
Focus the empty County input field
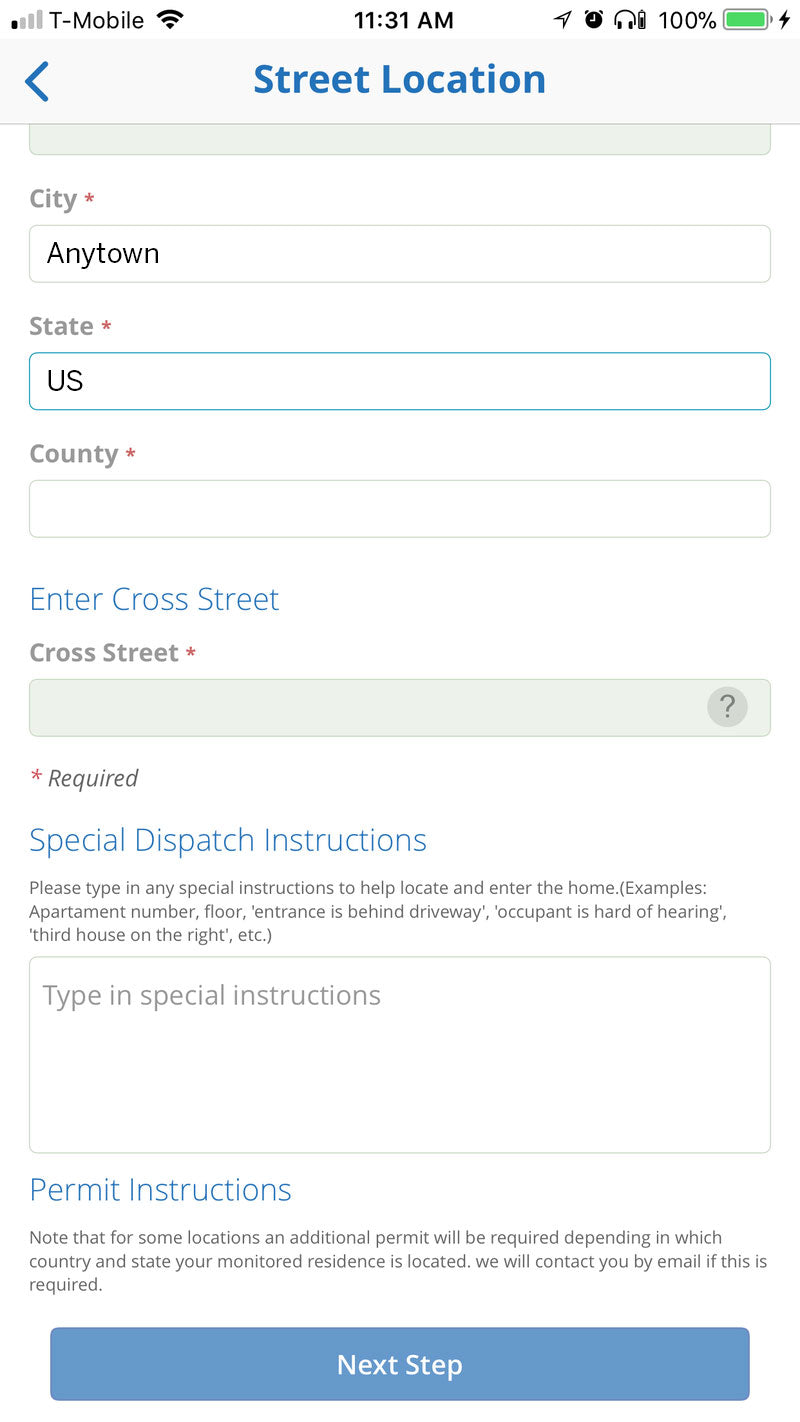click(x=400, y=509)
